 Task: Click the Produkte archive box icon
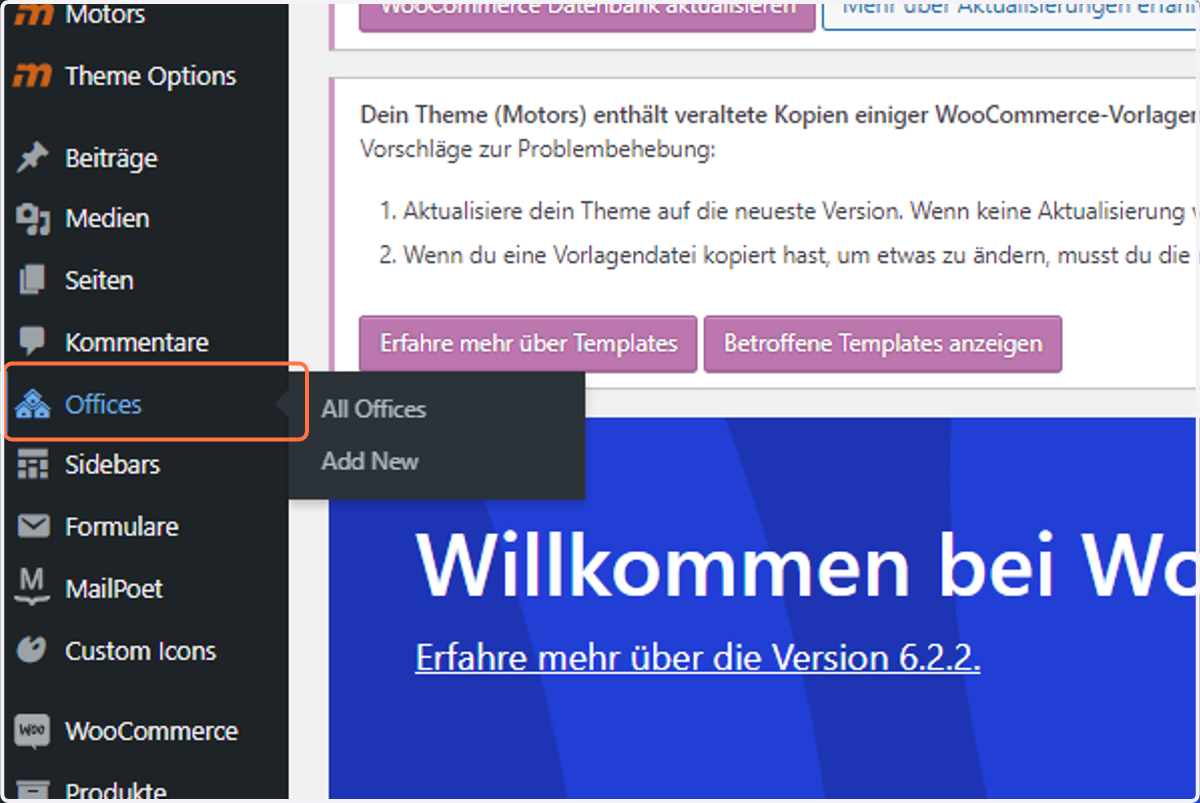click(33, 792)
